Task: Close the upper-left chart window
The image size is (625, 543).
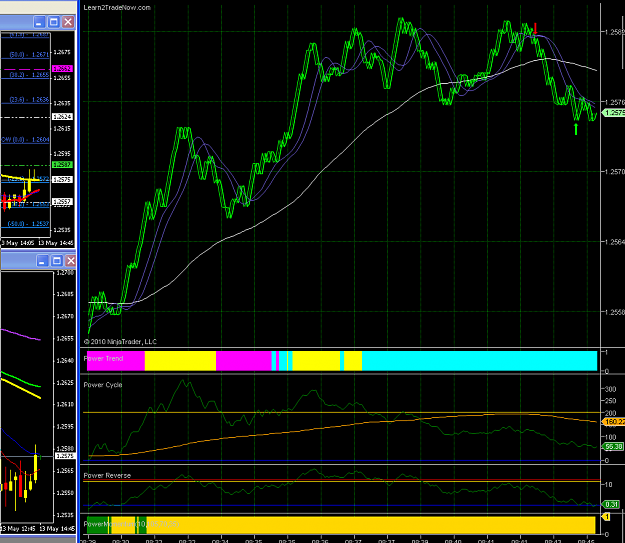Action: click(69, 22)
